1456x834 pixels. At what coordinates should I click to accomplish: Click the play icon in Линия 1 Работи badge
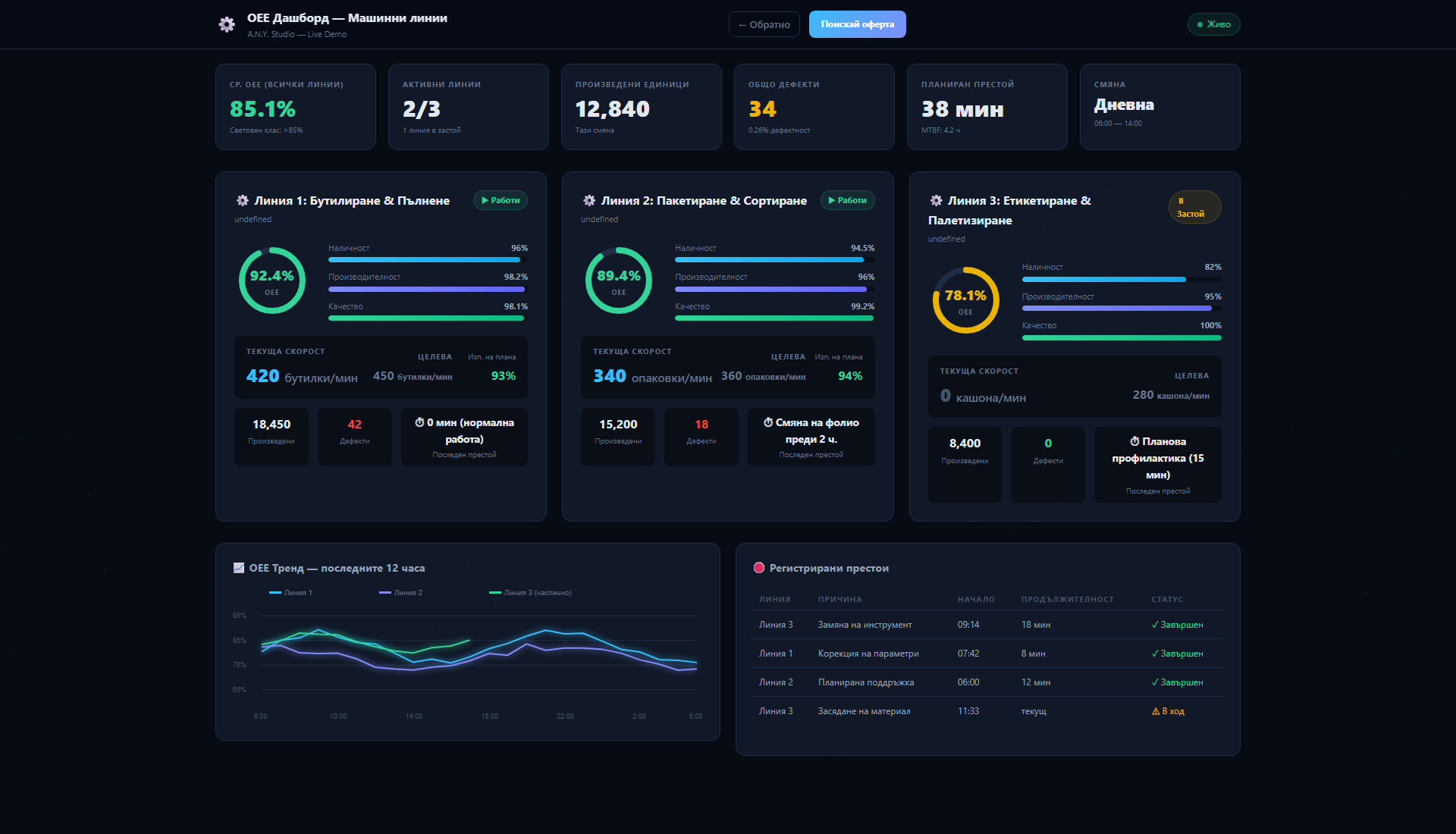click(x=485, y=201)
